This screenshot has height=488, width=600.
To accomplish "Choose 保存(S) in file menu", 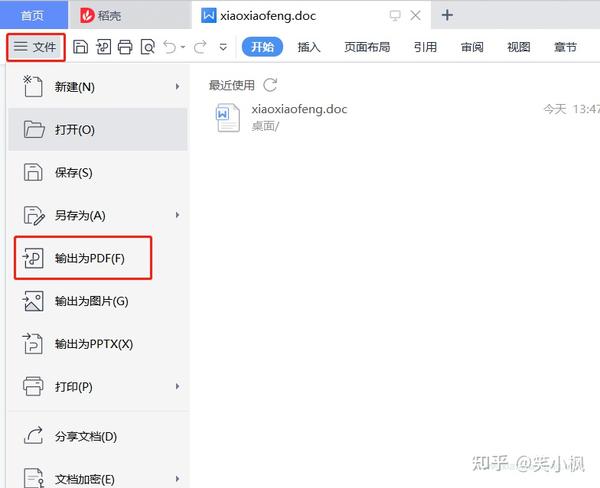I will [x=98, y=172].
